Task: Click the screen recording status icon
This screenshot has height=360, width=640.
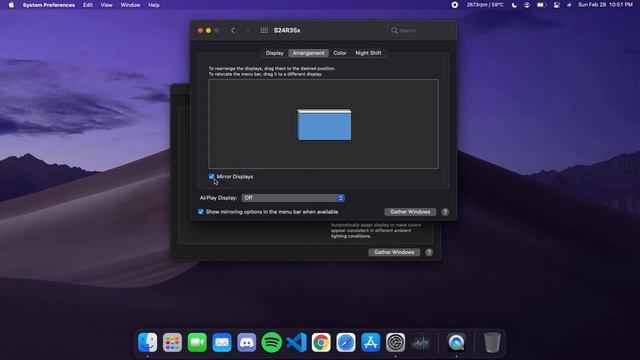Action: point(454,5)
